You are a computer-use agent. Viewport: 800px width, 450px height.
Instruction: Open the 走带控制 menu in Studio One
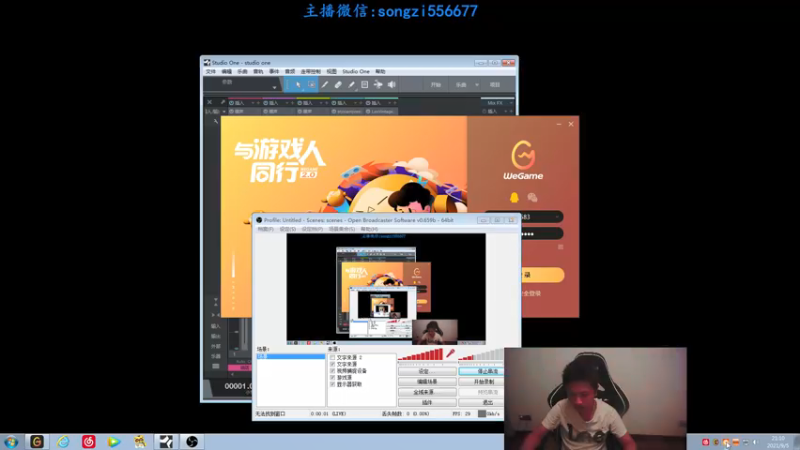[311, 72]
